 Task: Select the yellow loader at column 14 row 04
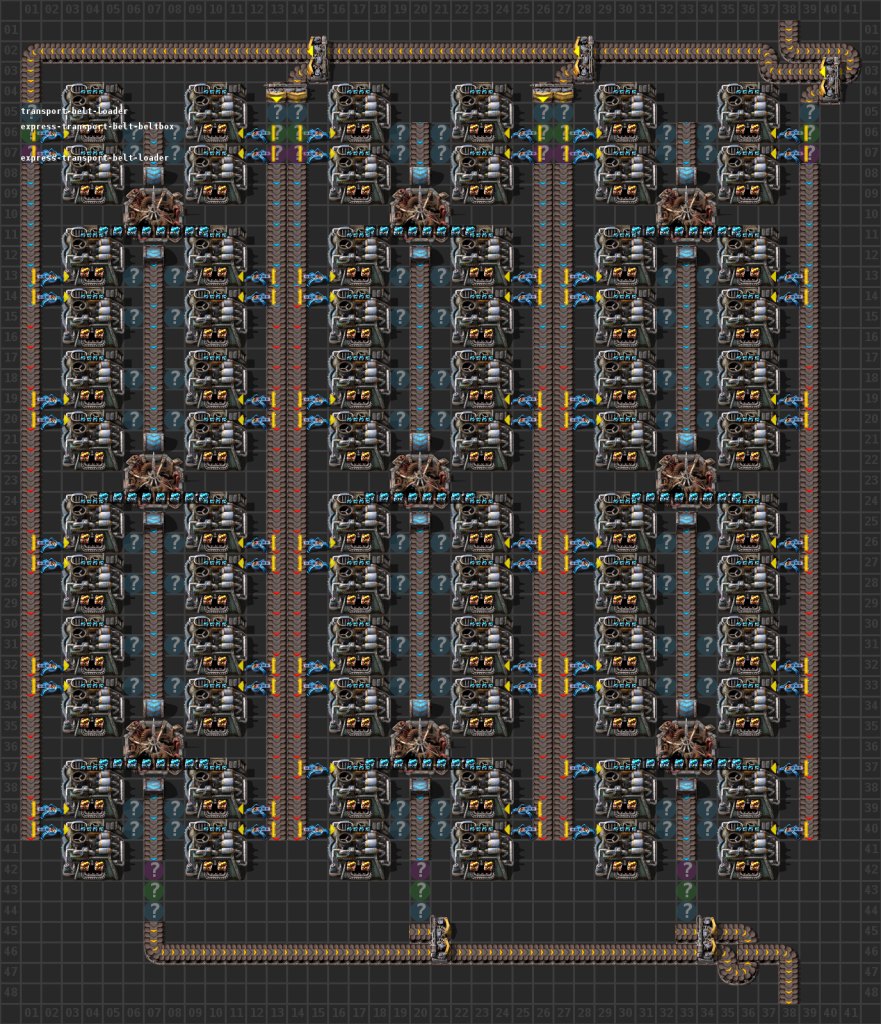click(x=297, y=92)
